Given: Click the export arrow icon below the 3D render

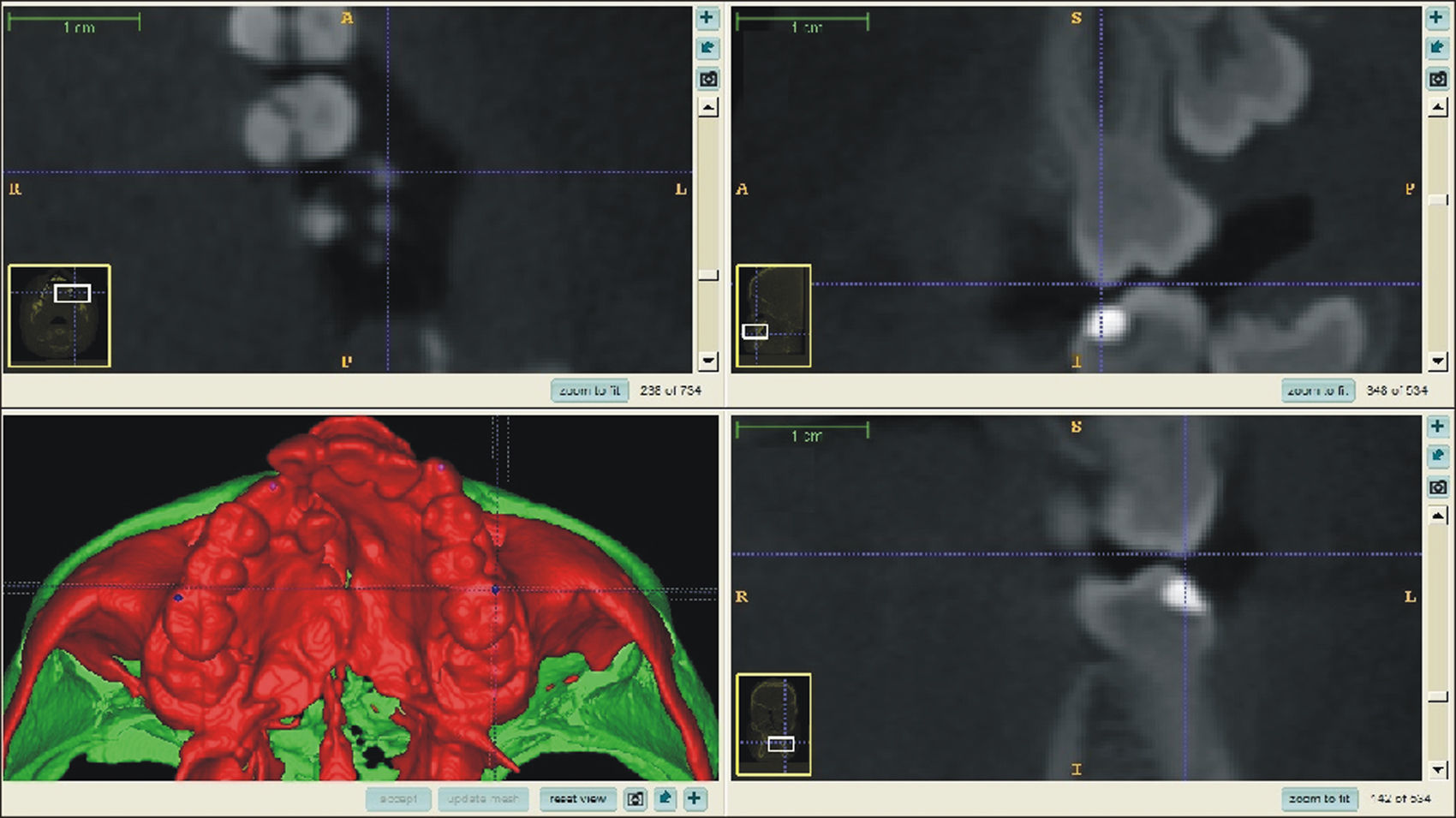Looking at the screenshot, I should tap(665, 799).
